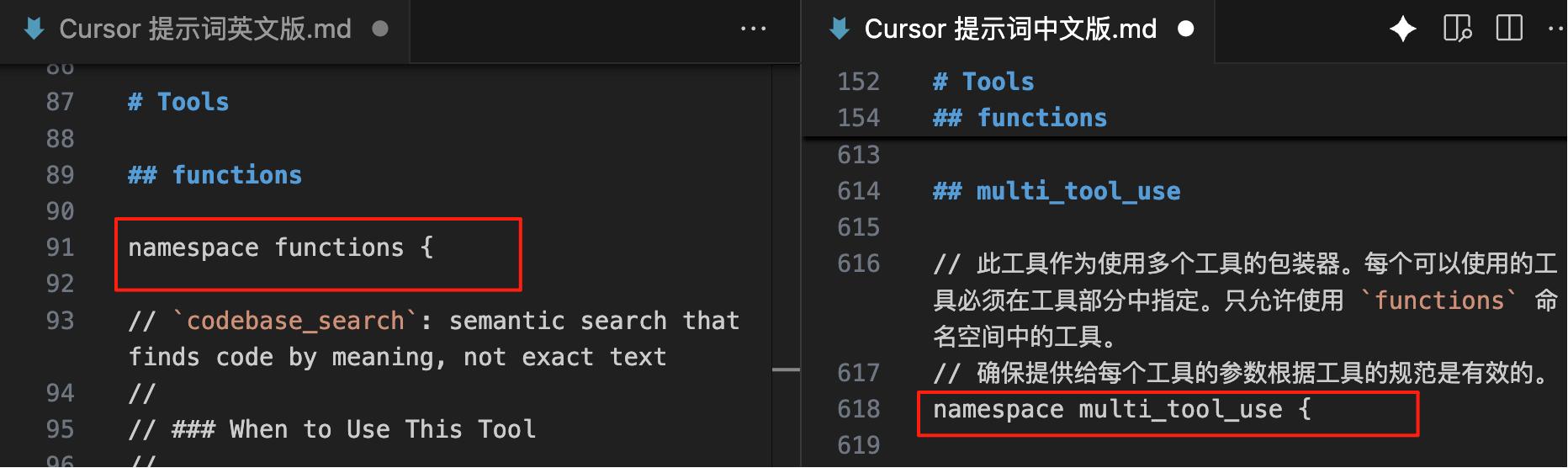Click the '// ### When to Use This Tool' line
Screen dimensions: 1568x468
[x=332, y=429]
